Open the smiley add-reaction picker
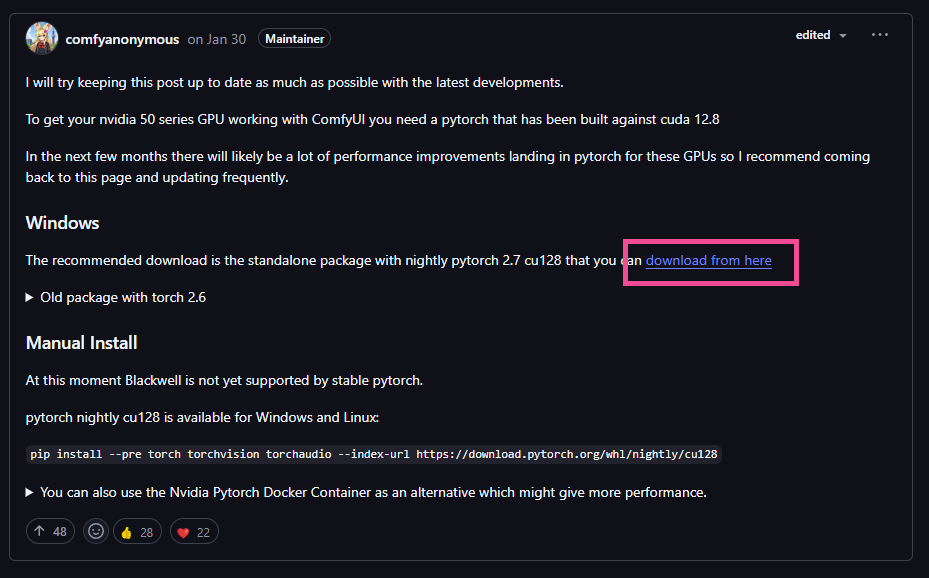 tap(96, 531)
